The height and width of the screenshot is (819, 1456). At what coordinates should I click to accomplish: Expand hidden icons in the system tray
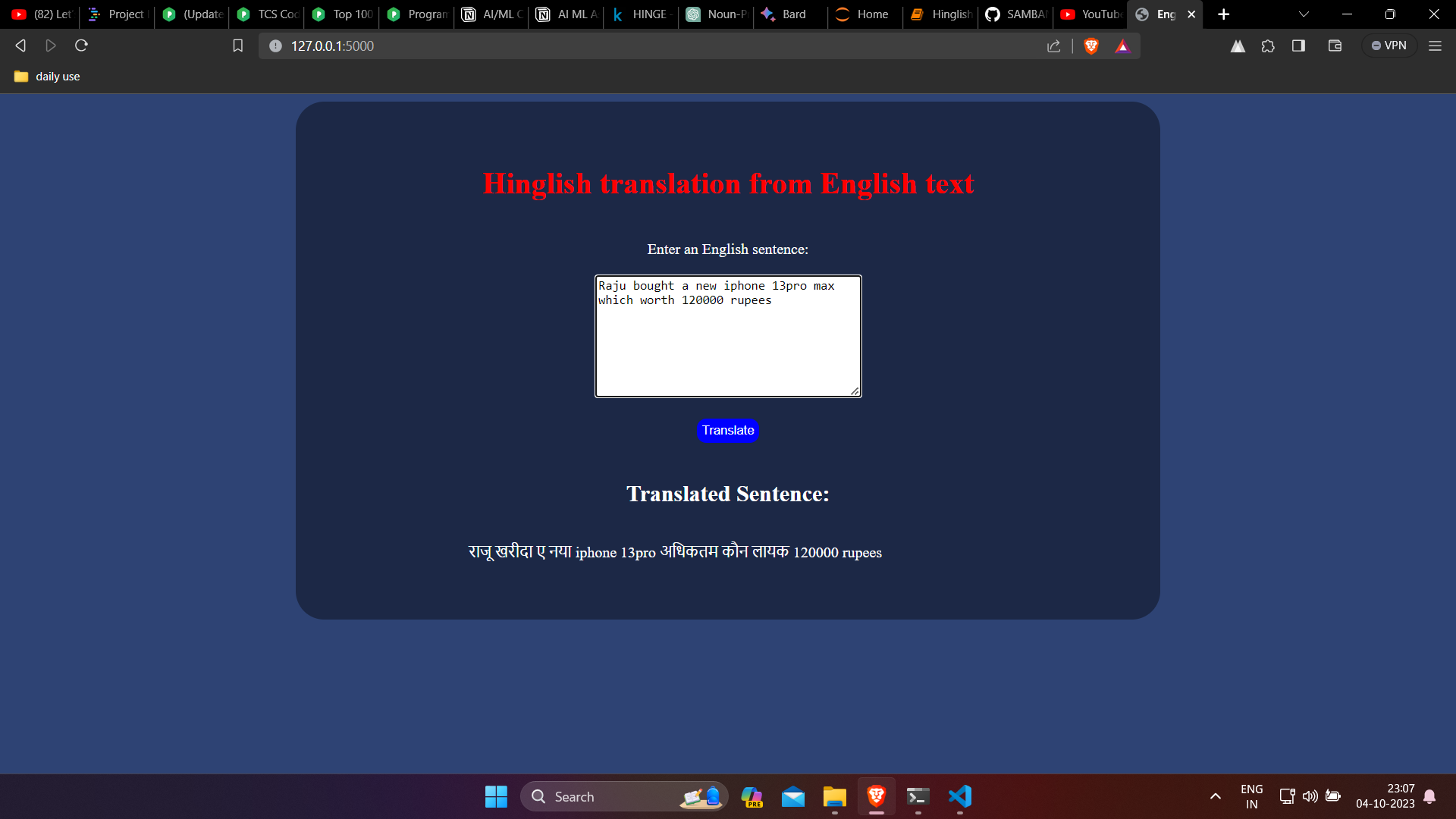[x=1215, y=797]
